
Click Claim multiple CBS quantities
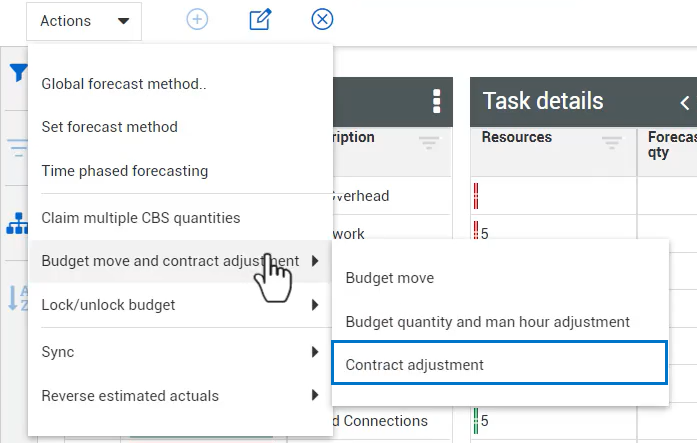coord(141,218)
